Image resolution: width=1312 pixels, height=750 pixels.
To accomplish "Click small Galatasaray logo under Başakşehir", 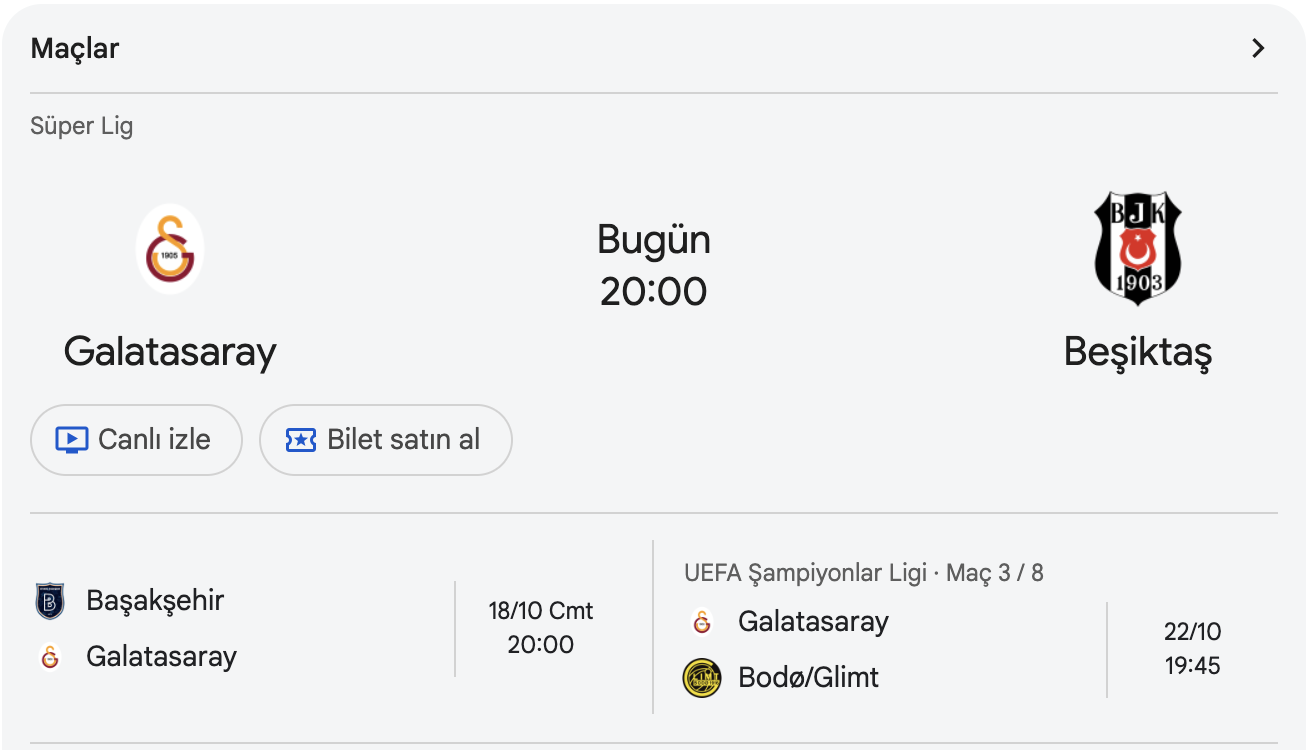I will (50, 657).
